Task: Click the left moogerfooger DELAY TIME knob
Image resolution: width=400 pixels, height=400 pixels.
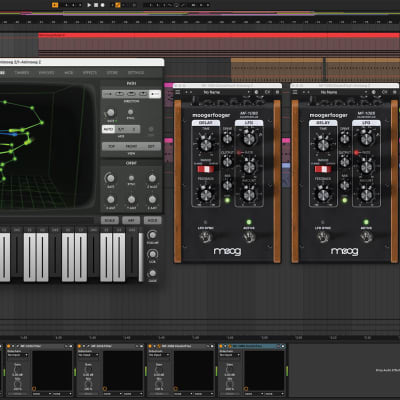Action: [x=205, y=144]
